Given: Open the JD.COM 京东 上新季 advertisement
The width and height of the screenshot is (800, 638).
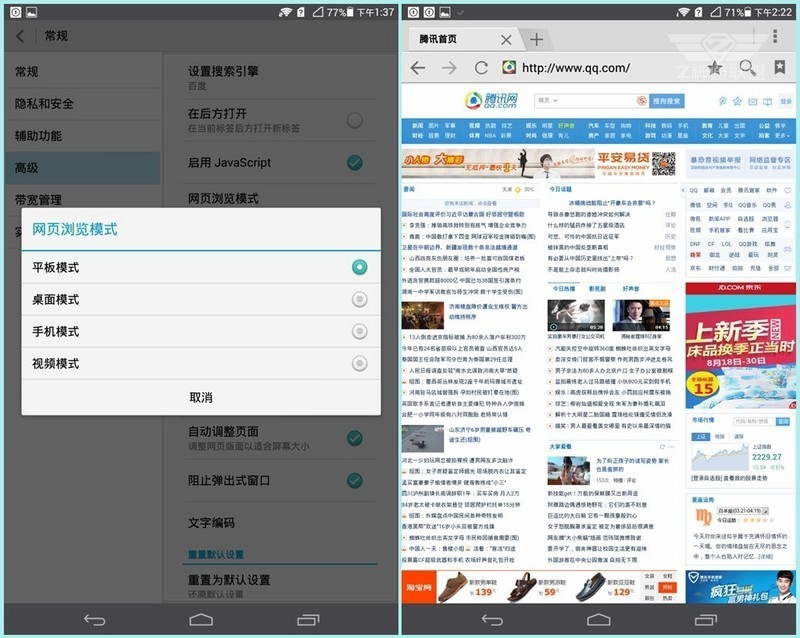Looking at the screenshot, I should 740,346.
